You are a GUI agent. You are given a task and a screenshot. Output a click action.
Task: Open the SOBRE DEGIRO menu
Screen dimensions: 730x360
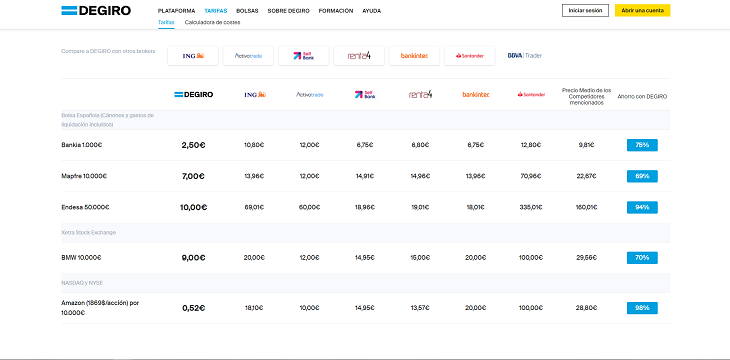pyautogui.click(x=288, y=11)
